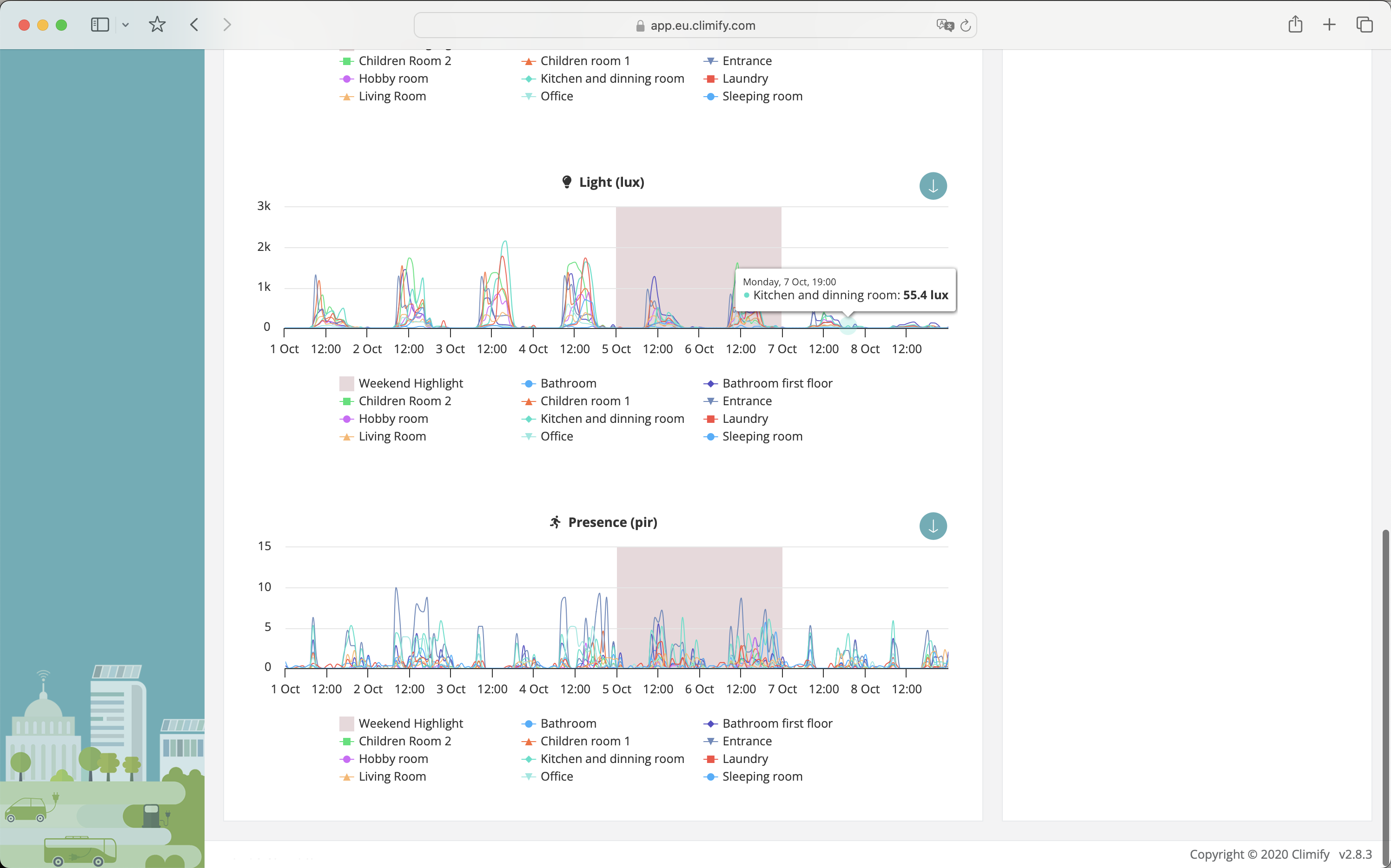Toggle Weekend Highlight in Light chart legend

[x=401, y=383]
